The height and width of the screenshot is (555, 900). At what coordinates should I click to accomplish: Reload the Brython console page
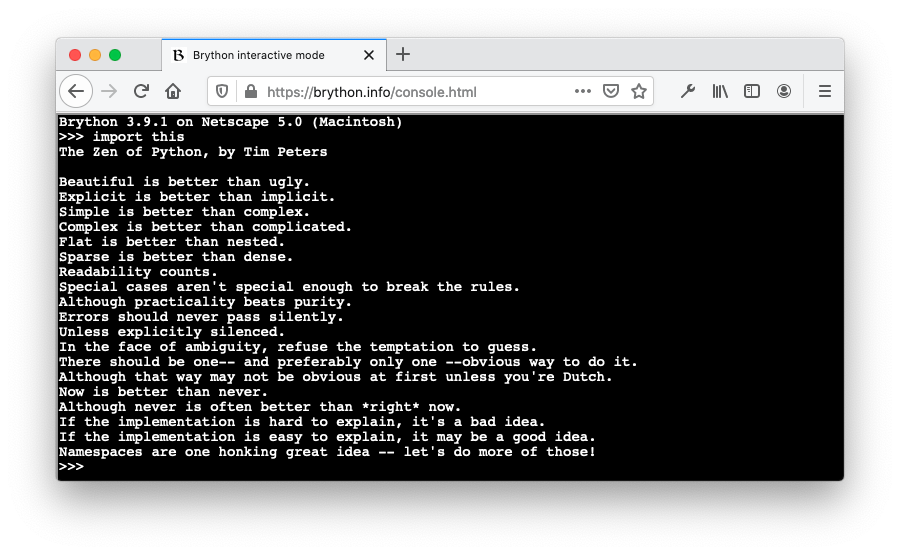point(141,91)
